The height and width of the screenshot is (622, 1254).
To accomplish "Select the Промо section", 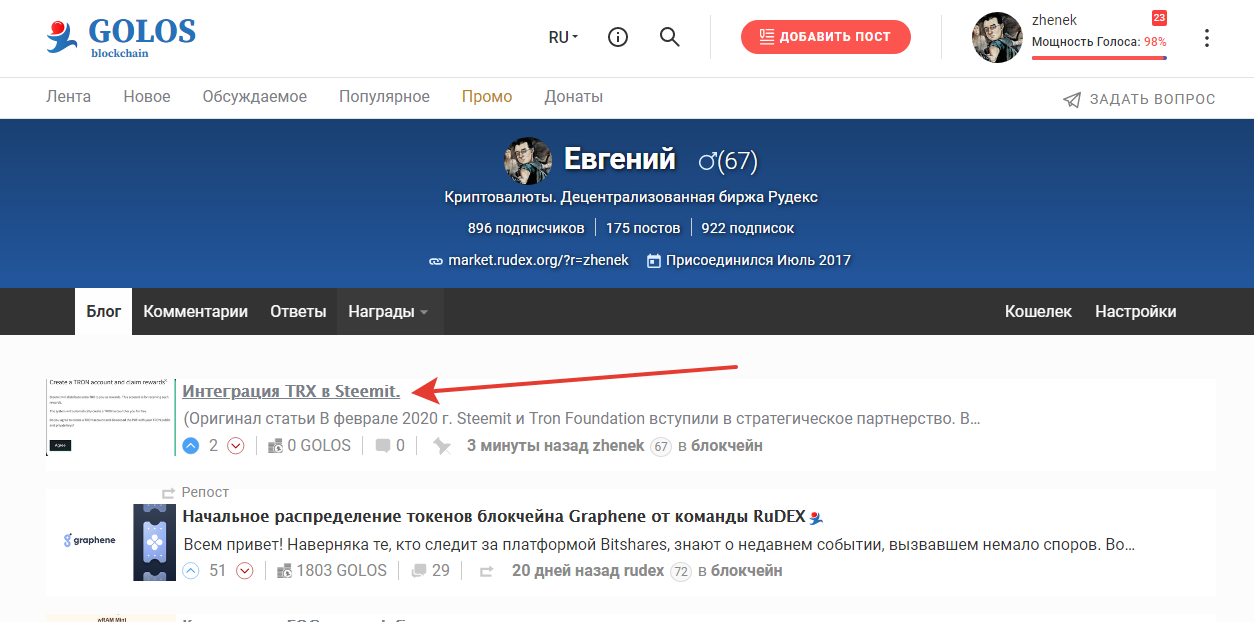I will pyautogui.click(x=487, y=97).
